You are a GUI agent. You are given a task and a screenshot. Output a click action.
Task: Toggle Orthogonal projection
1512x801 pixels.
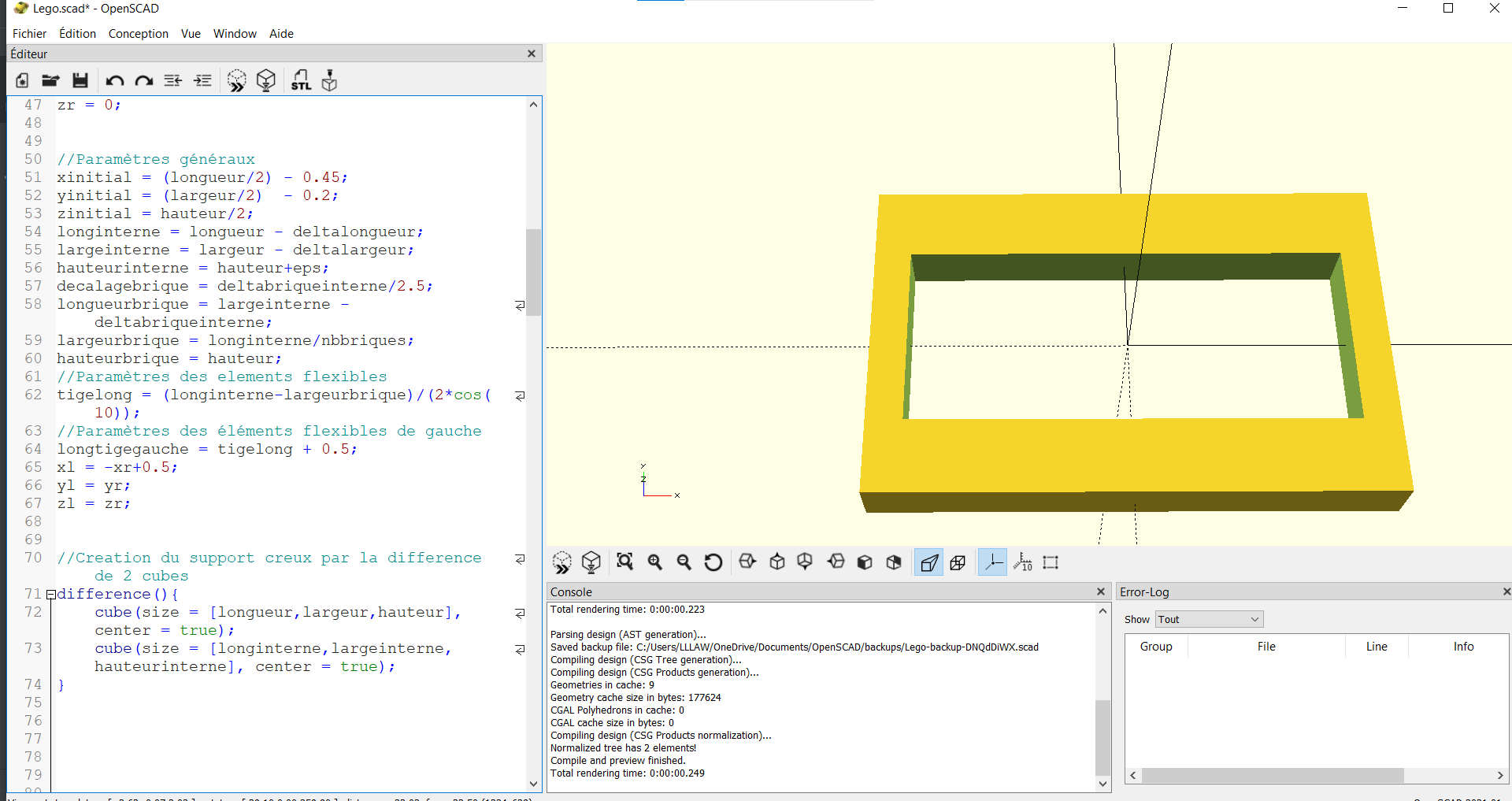point(958,562)
